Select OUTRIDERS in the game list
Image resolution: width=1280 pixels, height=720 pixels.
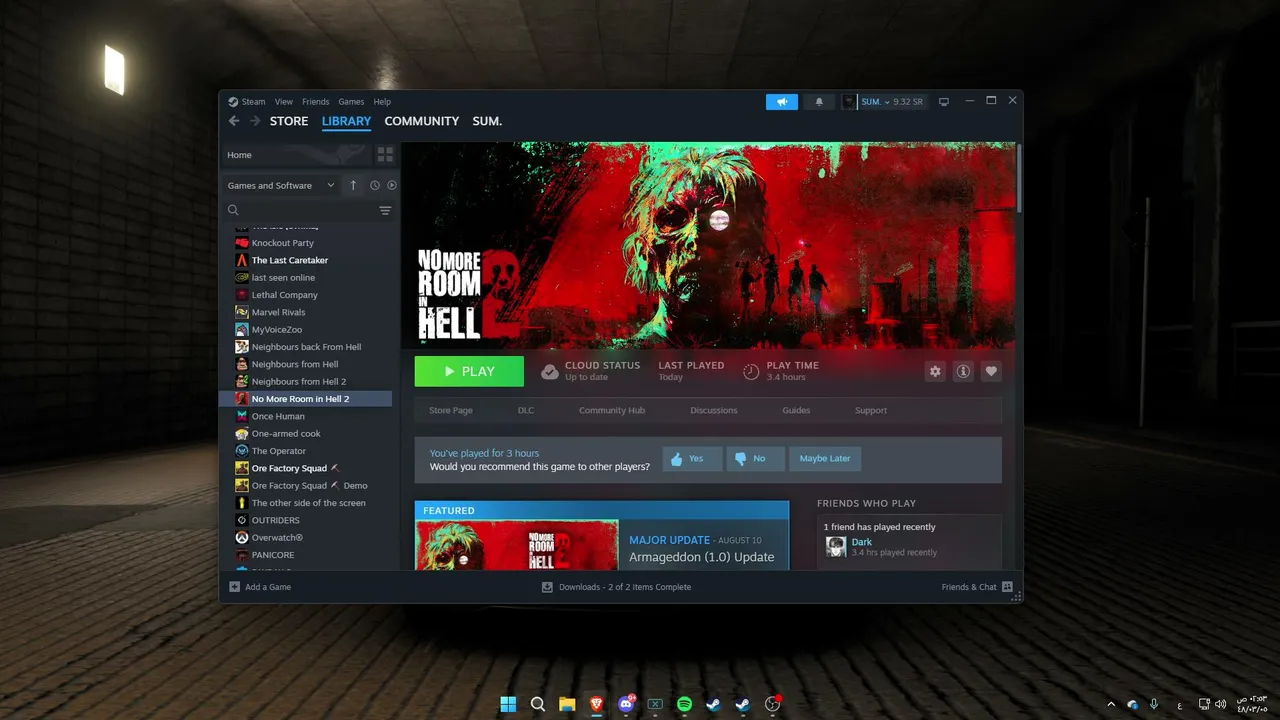(276, 520)
